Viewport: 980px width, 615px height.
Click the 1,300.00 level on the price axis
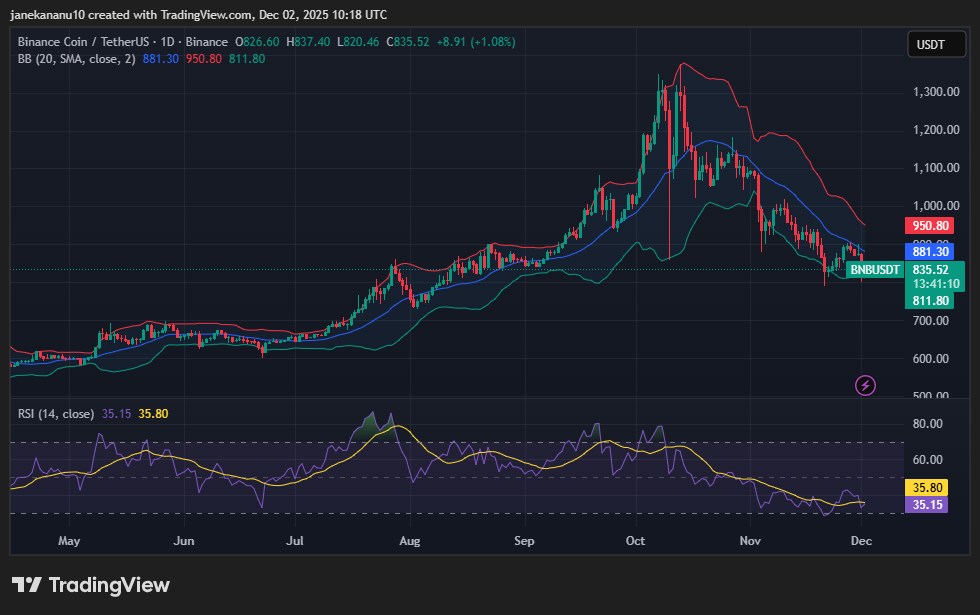[935, 92]
